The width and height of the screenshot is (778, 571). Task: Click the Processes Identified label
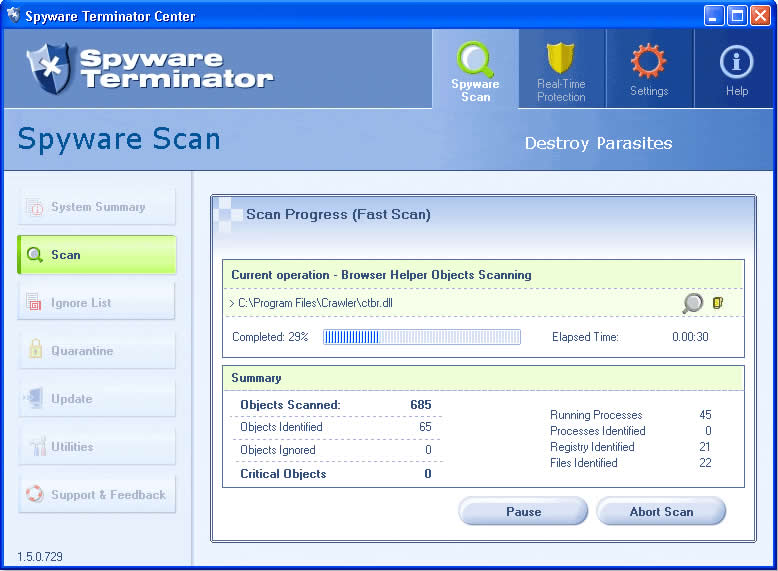coord(597,431)
